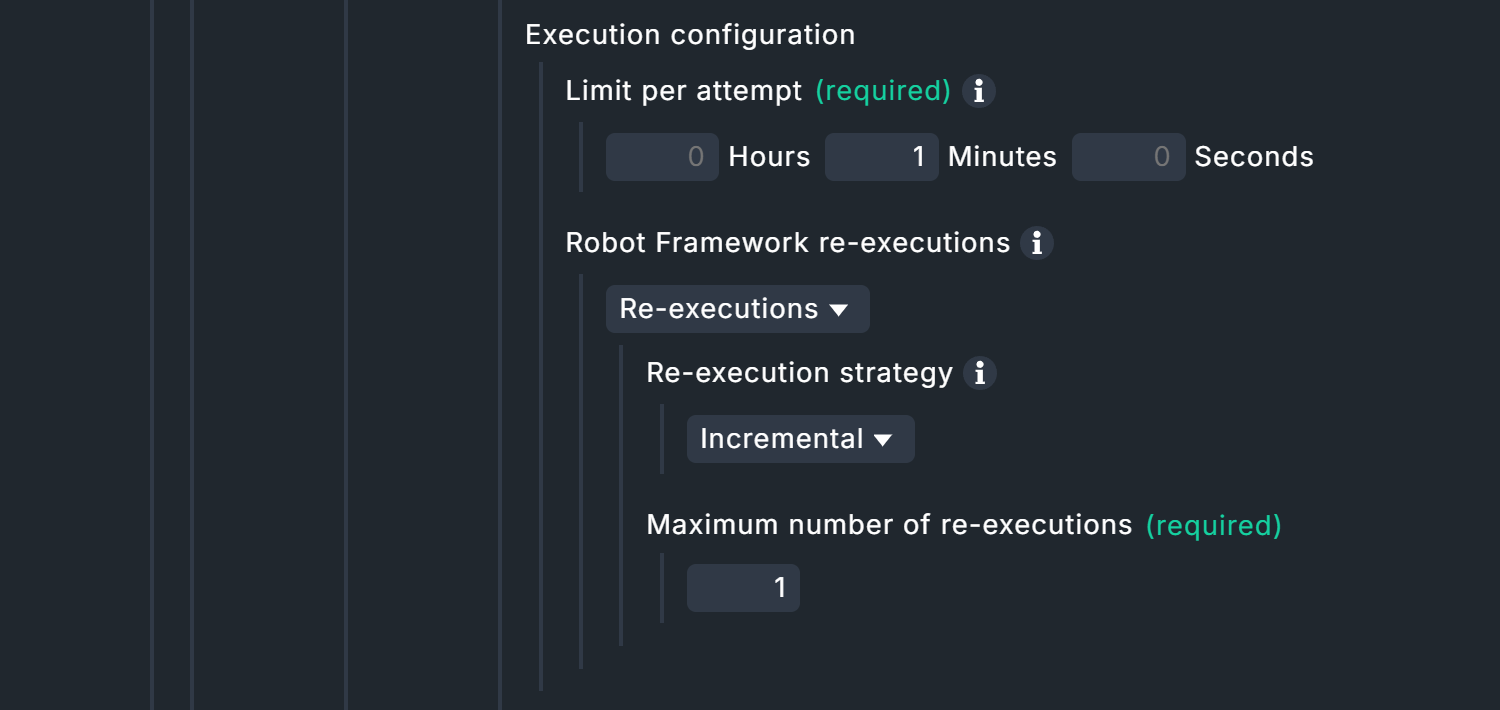Screen dimensions: 1500x710
Task: Select the Hours input field
Action: [x=662, y=157]
